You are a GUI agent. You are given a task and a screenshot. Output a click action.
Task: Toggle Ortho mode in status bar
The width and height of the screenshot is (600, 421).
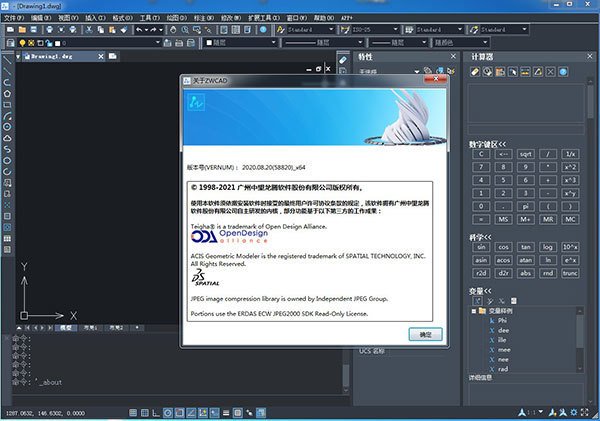click(x=156, y=413)
